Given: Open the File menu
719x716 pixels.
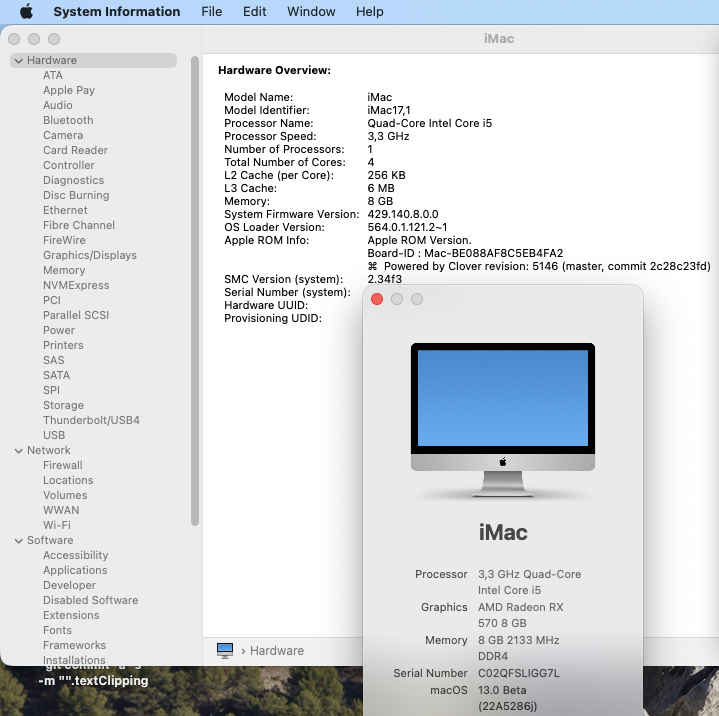Looking at the screenshot, I should (211, 11).
